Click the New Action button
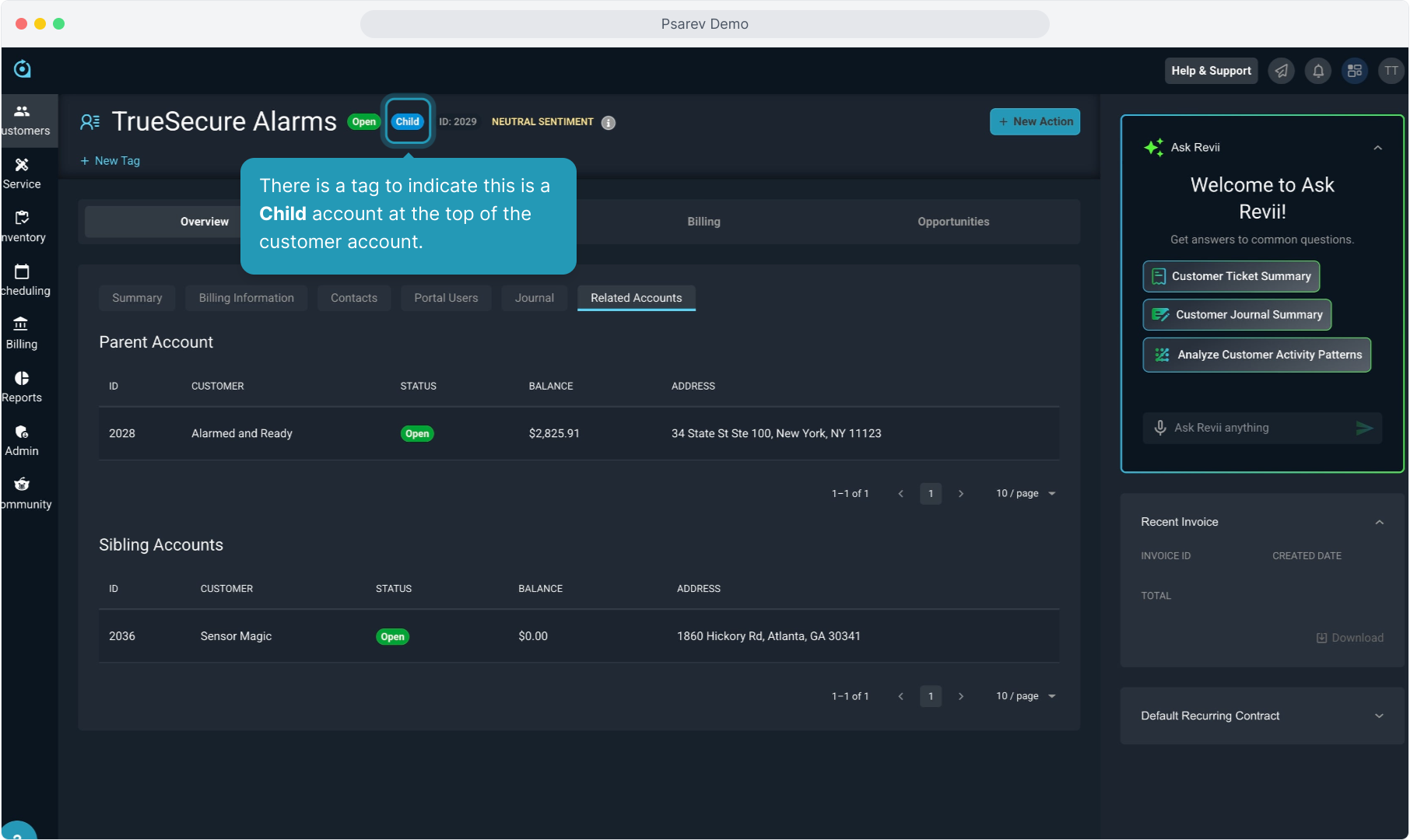1410x840 pixels. pos(1034,121)
